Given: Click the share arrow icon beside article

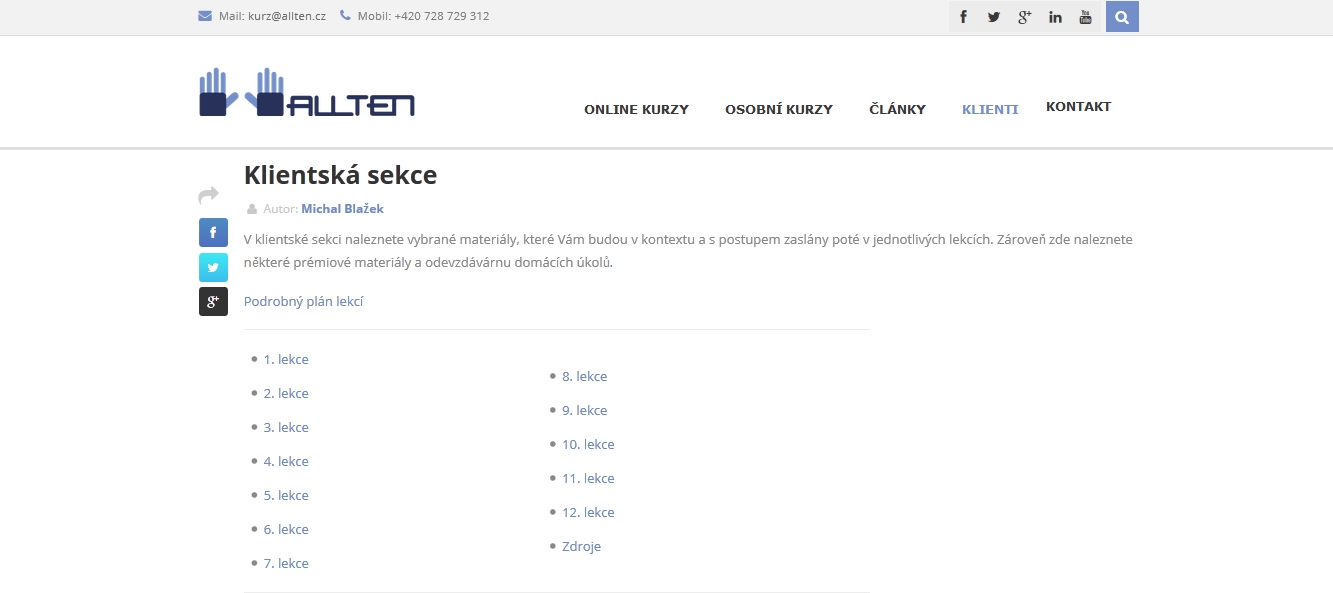Looking at the screenshot, I should (x=208, y=195).
